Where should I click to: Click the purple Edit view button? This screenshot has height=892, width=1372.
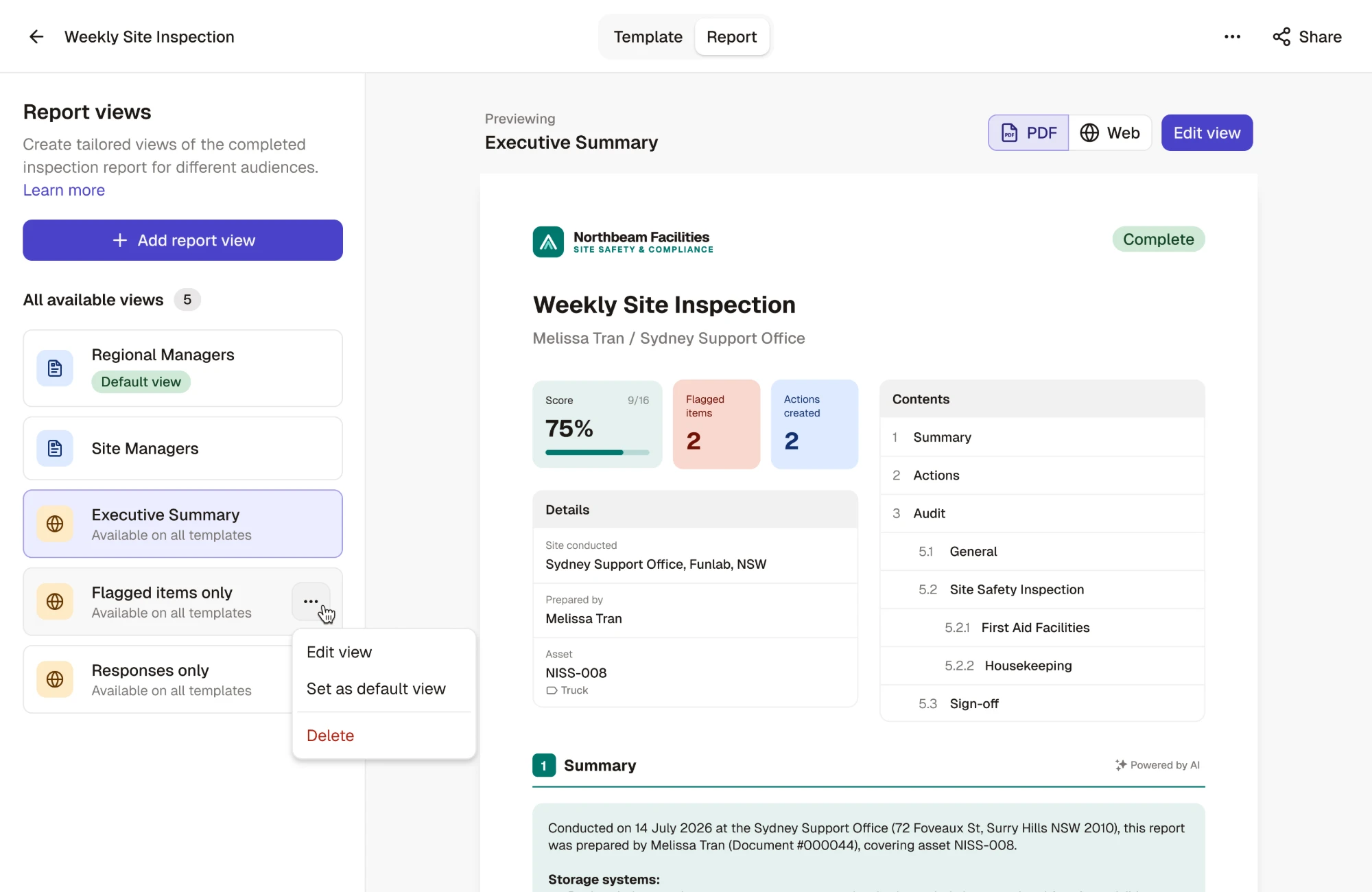(x=1207, y=133)
